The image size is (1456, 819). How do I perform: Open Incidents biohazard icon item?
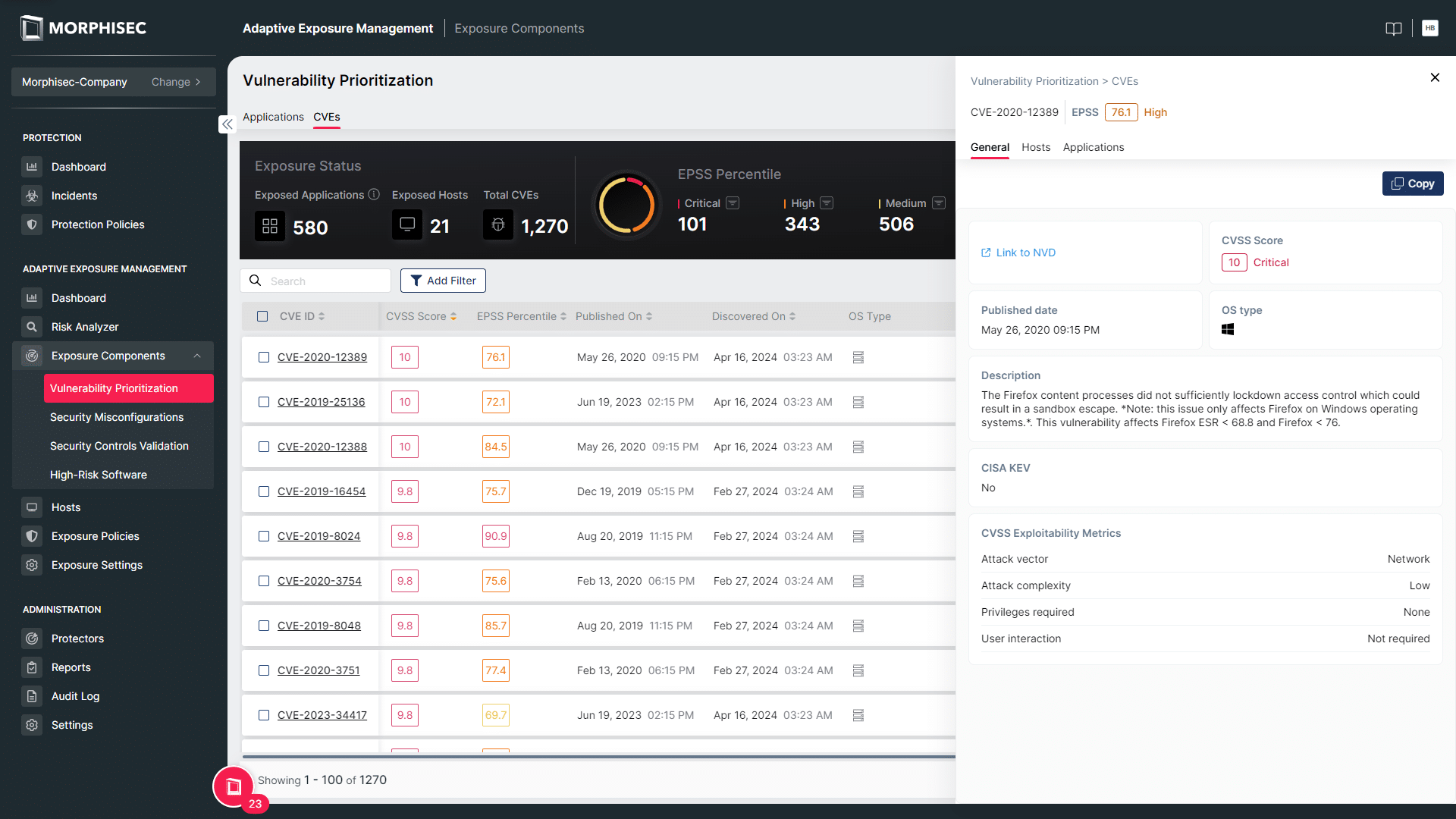[74, 196]
